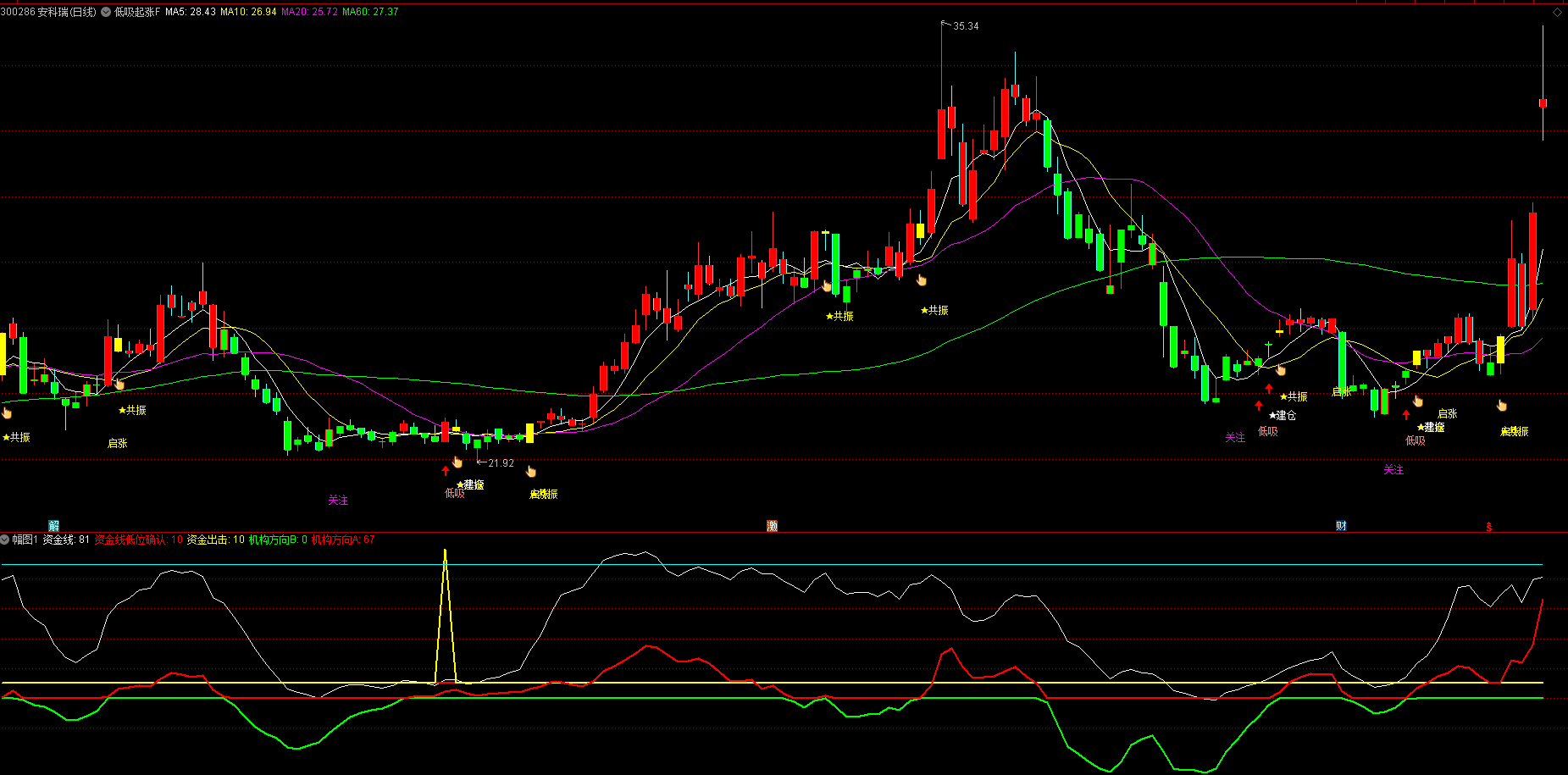Open the orange 激 info marker
The width and height of the screenshot is (1568, 775).
(773, 526)
